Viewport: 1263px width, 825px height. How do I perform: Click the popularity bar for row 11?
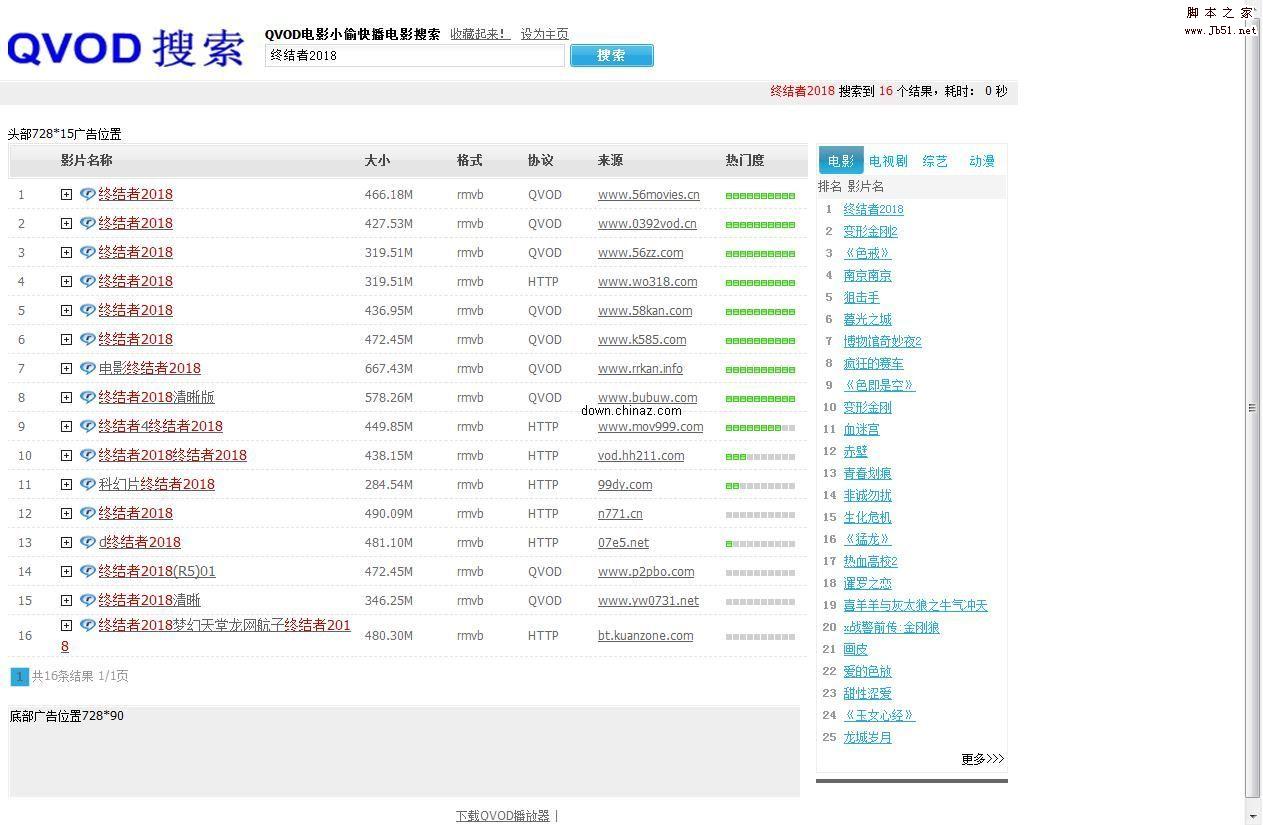(760, 485)
